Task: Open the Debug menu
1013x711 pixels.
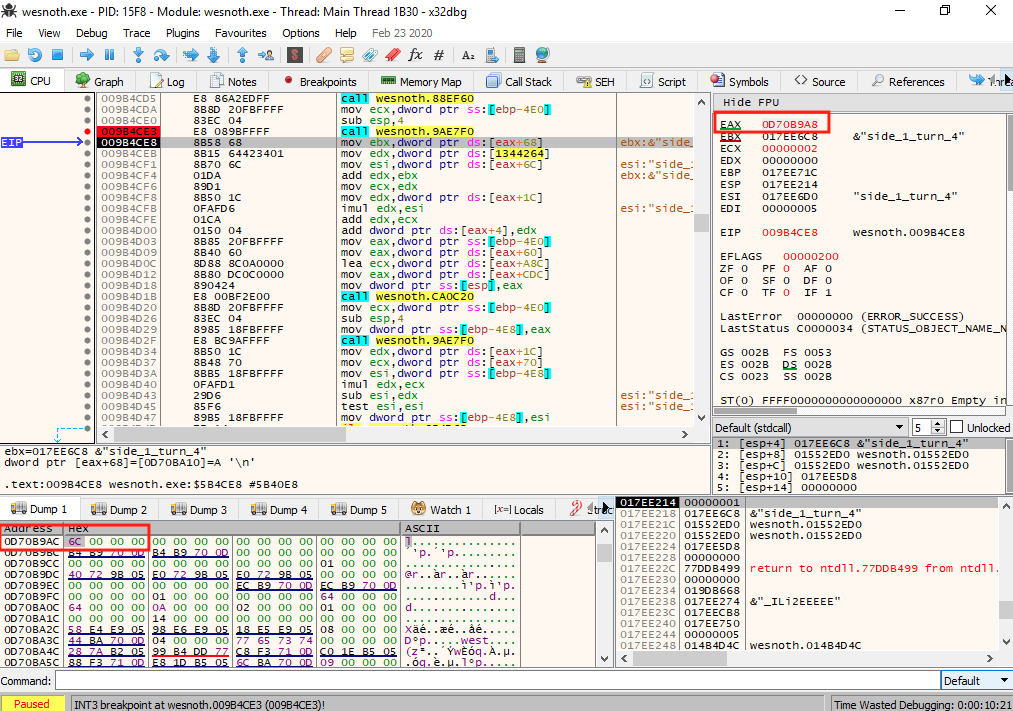Action: pyautogui.click(x=92, y=33)
